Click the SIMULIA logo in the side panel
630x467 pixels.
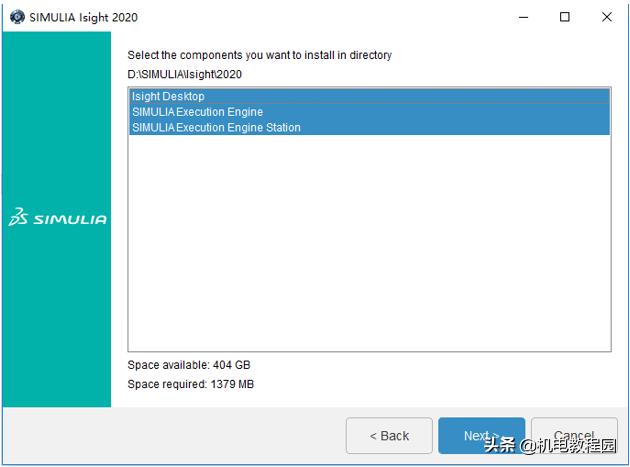coord(57,217)
